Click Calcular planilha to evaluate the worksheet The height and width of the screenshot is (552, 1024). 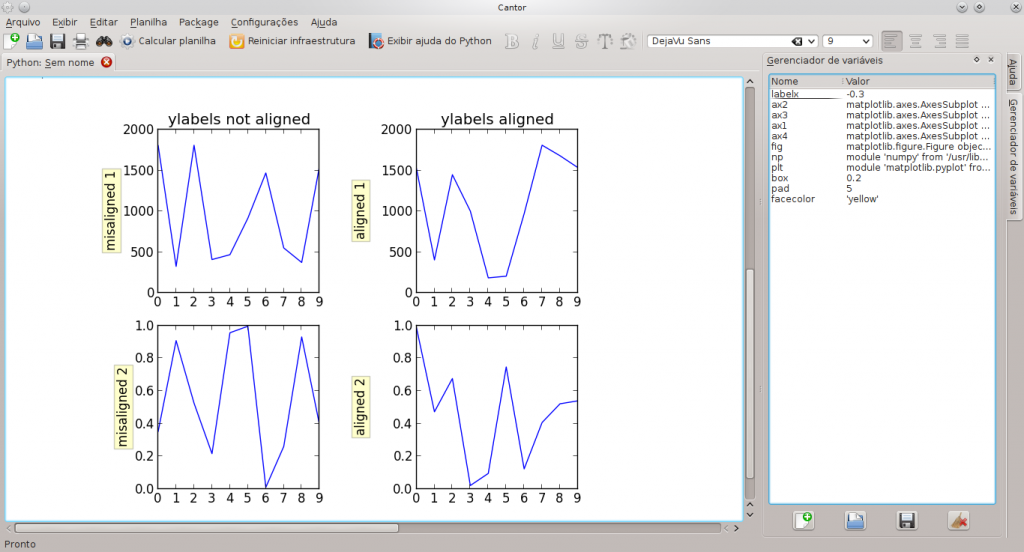tap(168, 41)
